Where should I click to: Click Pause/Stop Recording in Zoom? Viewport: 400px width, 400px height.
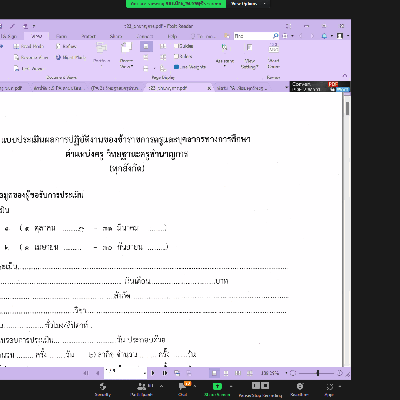click(260, 389)
